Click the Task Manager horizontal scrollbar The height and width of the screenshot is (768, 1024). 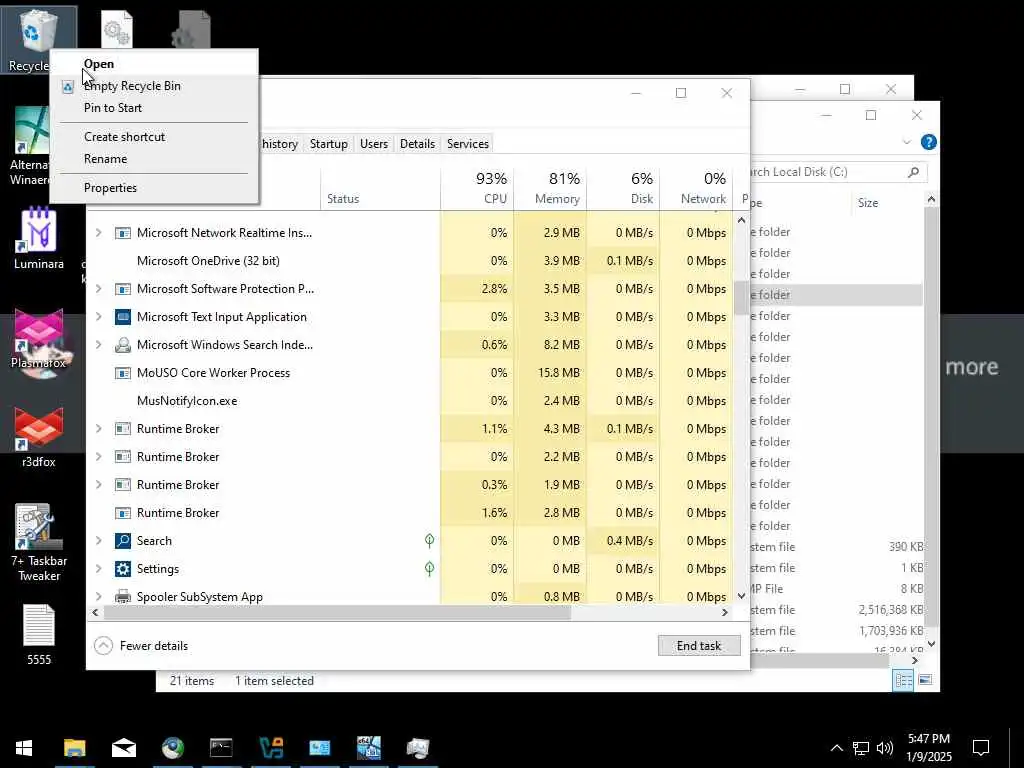(x=337, y=613)
